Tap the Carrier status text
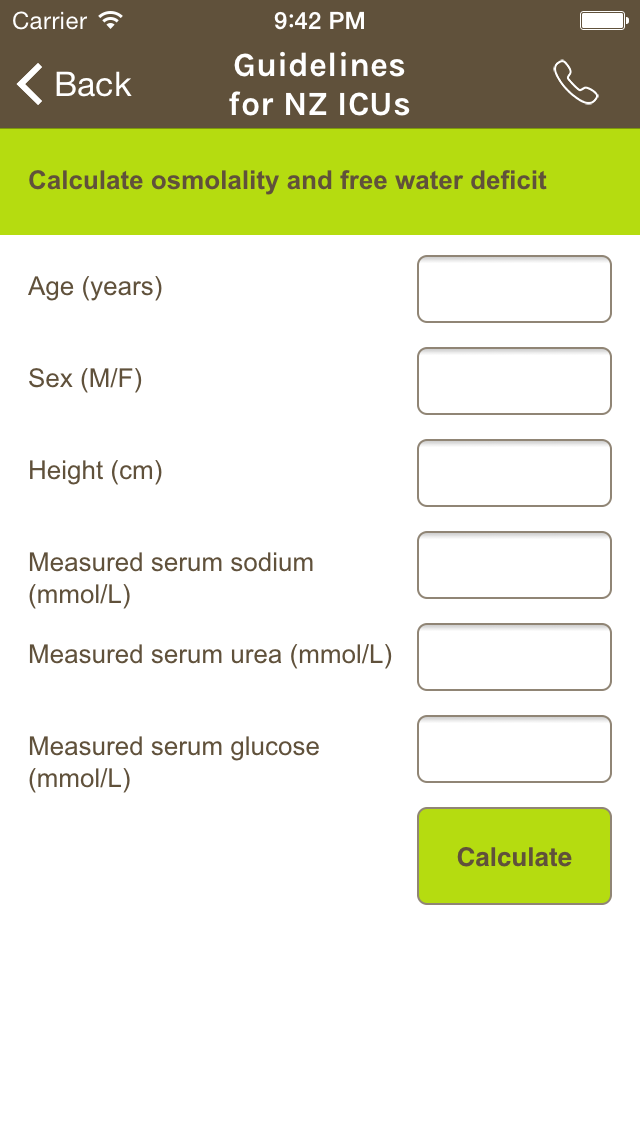Viewport: 640px width, 1136px height. point(50,21)
